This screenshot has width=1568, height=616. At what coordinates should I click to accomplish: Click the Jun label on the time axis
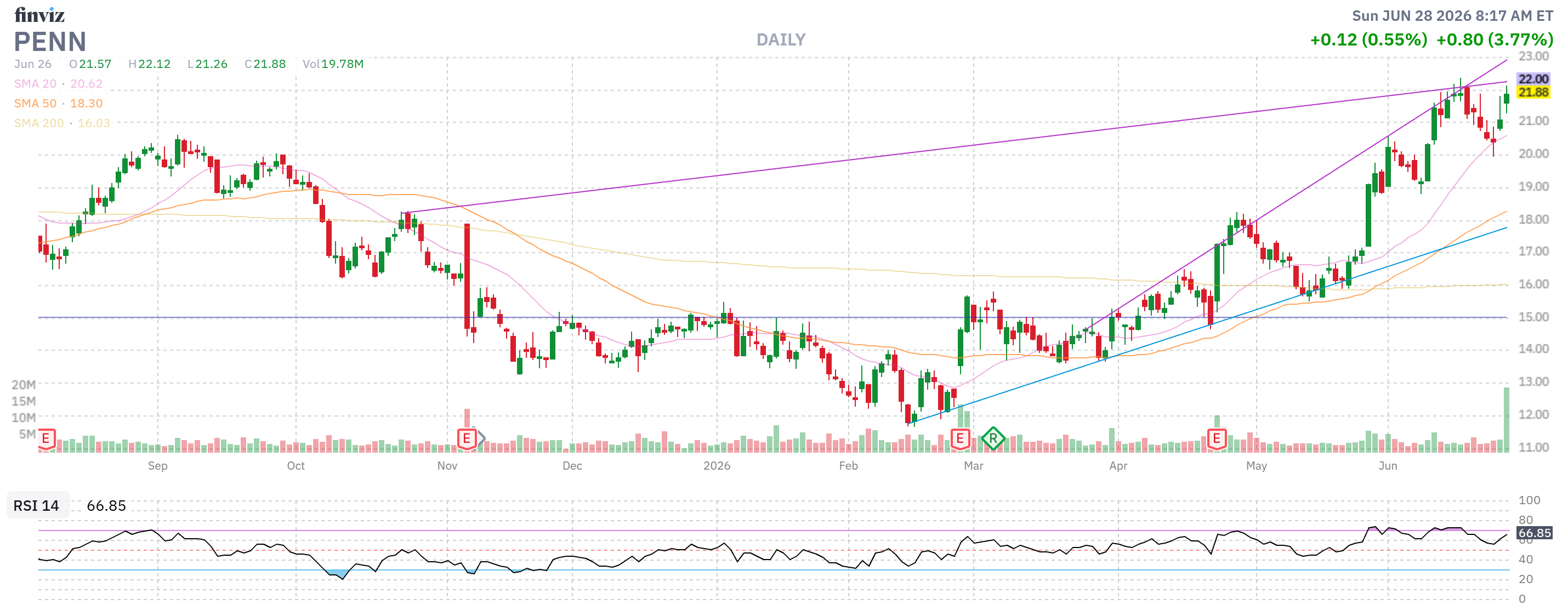pos(1388,466)
